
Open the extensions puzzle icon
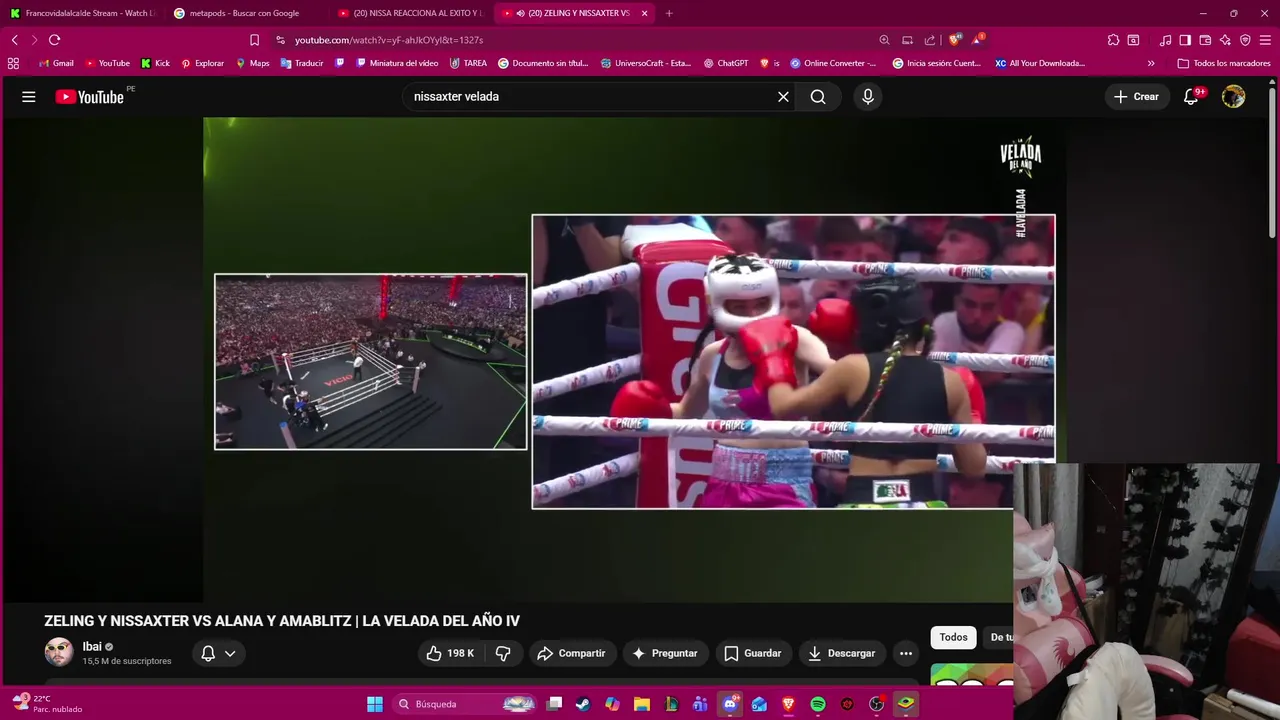click(1113, 40)
